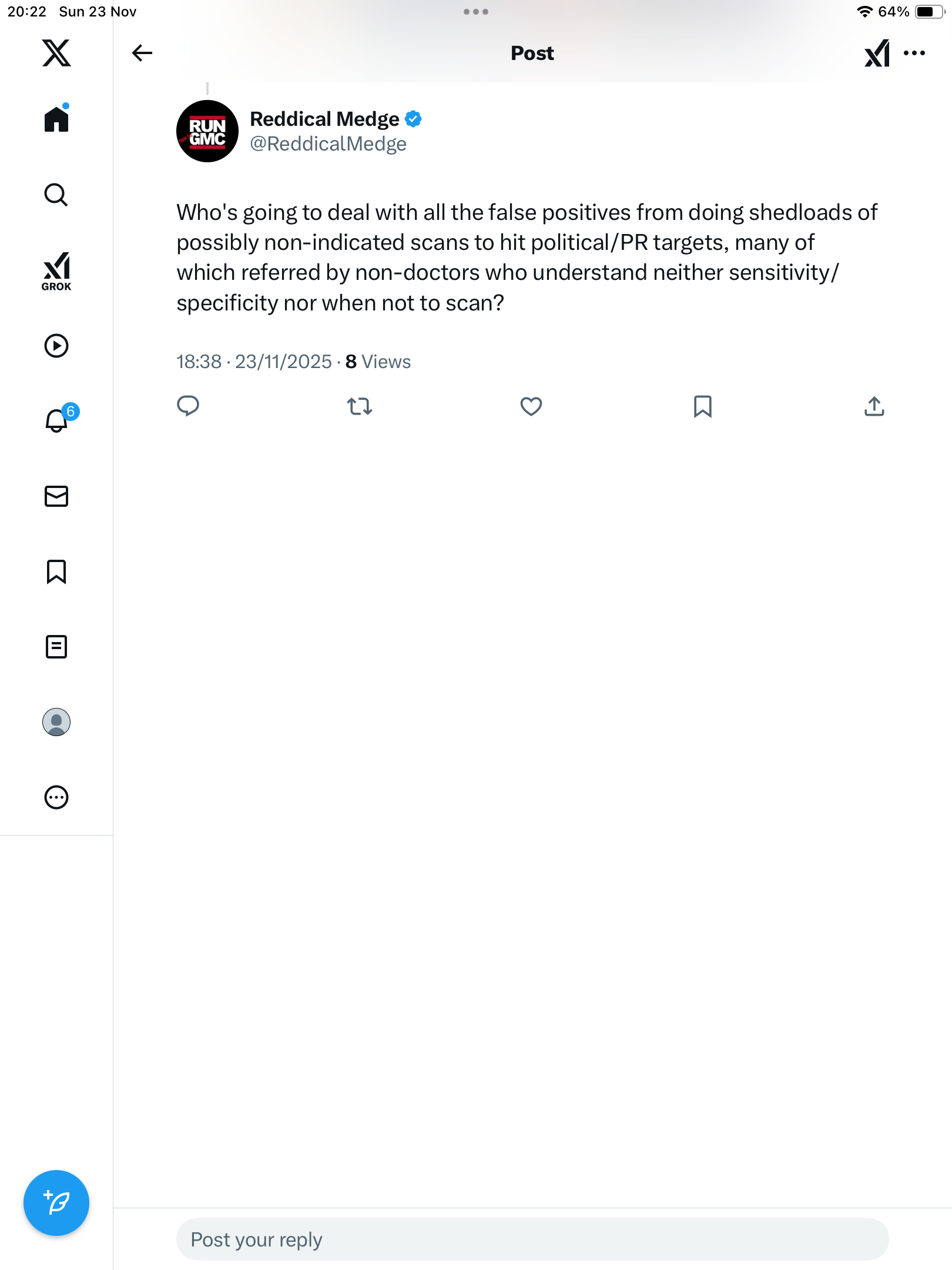Open the X logo in sidebar
The height and width of the screenshot is (1270, 952).
pyautogui.click(x=56, y=53)
